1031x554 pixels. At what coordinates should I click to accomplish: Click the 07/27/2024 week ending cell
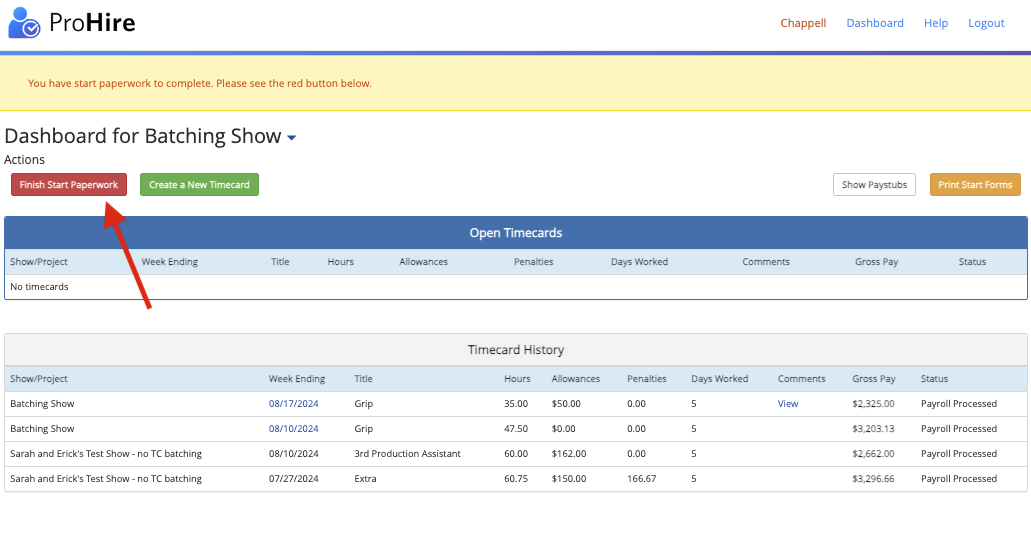tap(293, 478)
